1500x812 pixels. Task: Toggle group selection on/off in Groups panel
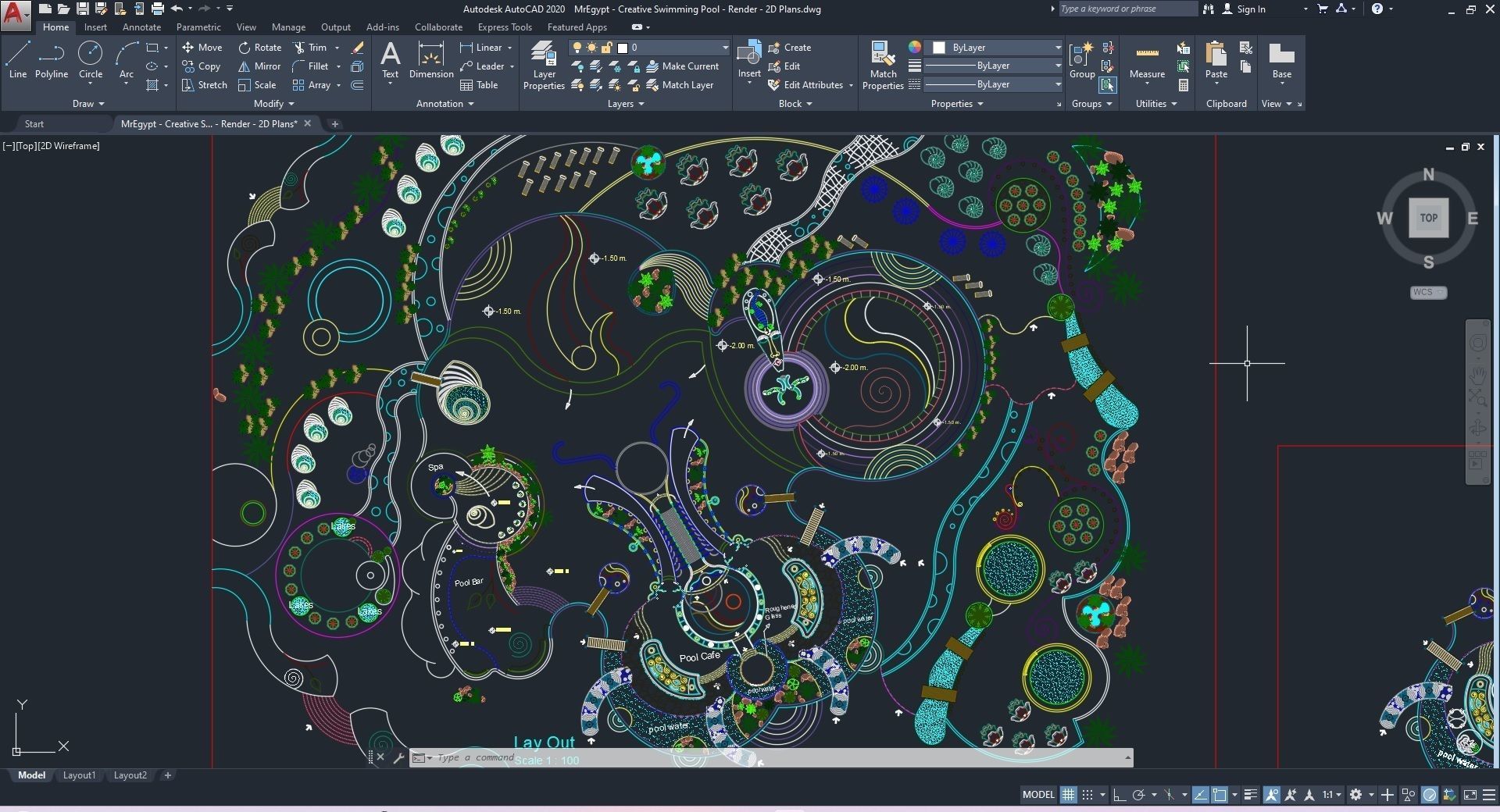(1107, 85)
